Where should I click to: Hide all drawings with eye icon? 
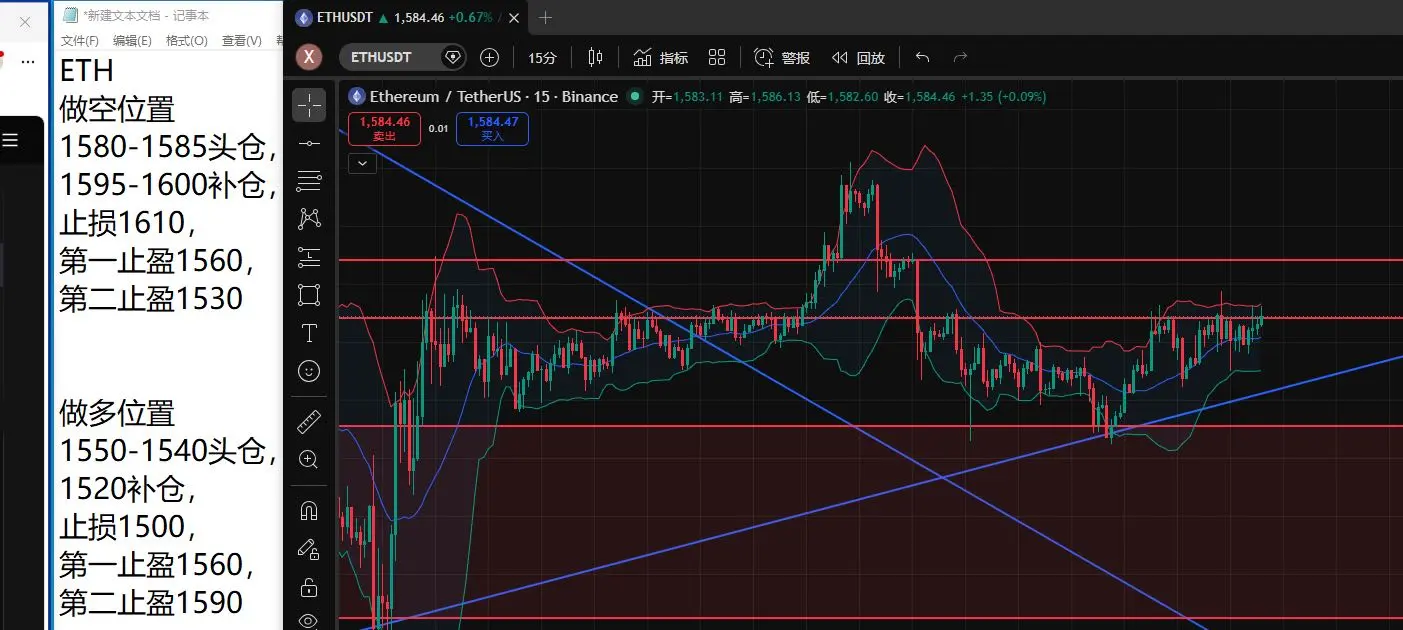click(x=309, y=620)
